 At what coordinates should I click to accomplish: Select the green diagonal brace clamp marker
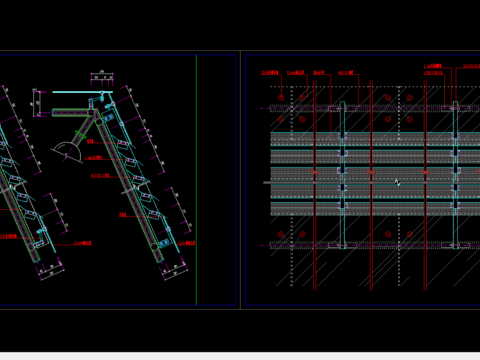[x=80, y=134]
